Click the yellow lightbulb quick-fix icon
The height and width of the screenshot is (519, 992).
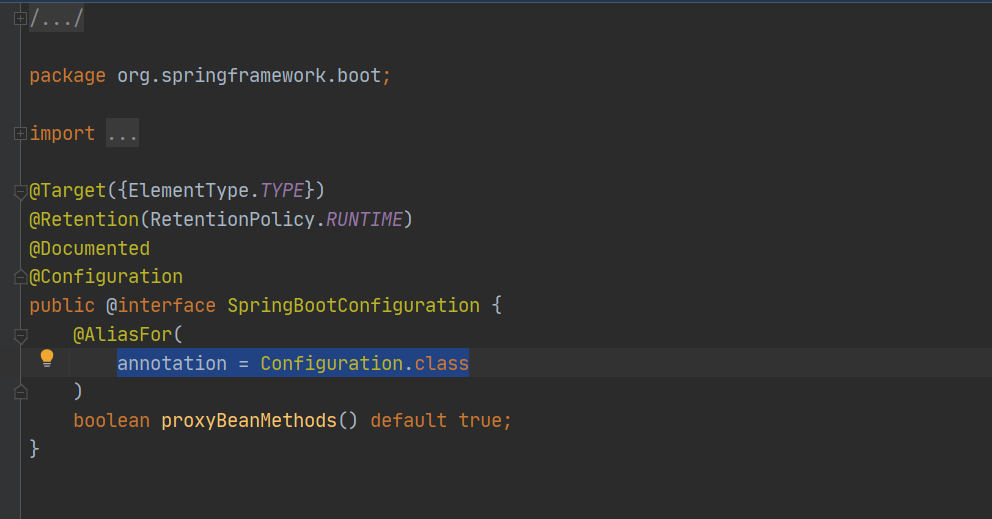coord(47,359)
